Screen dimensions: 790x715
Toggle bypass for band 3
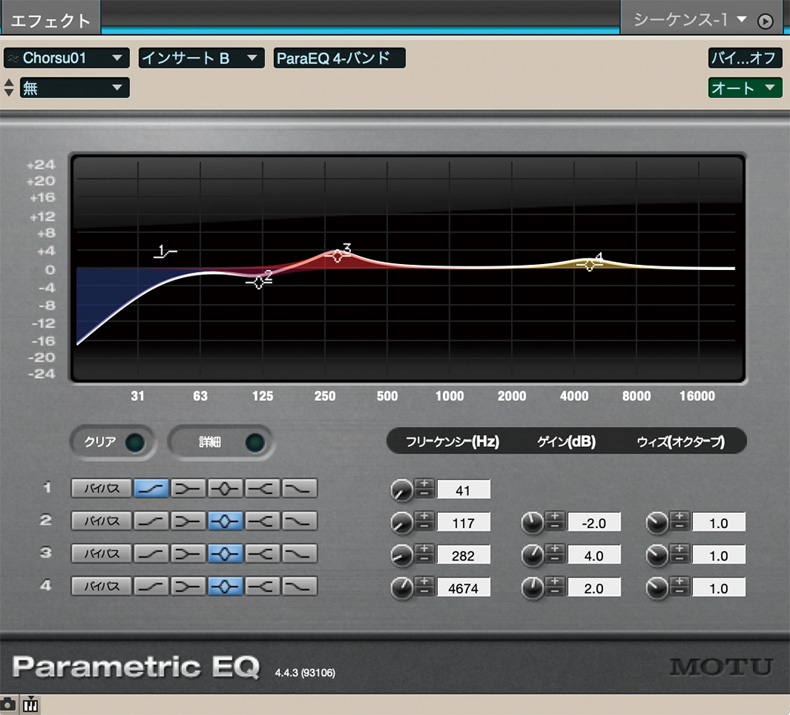(x=101, y=554)
